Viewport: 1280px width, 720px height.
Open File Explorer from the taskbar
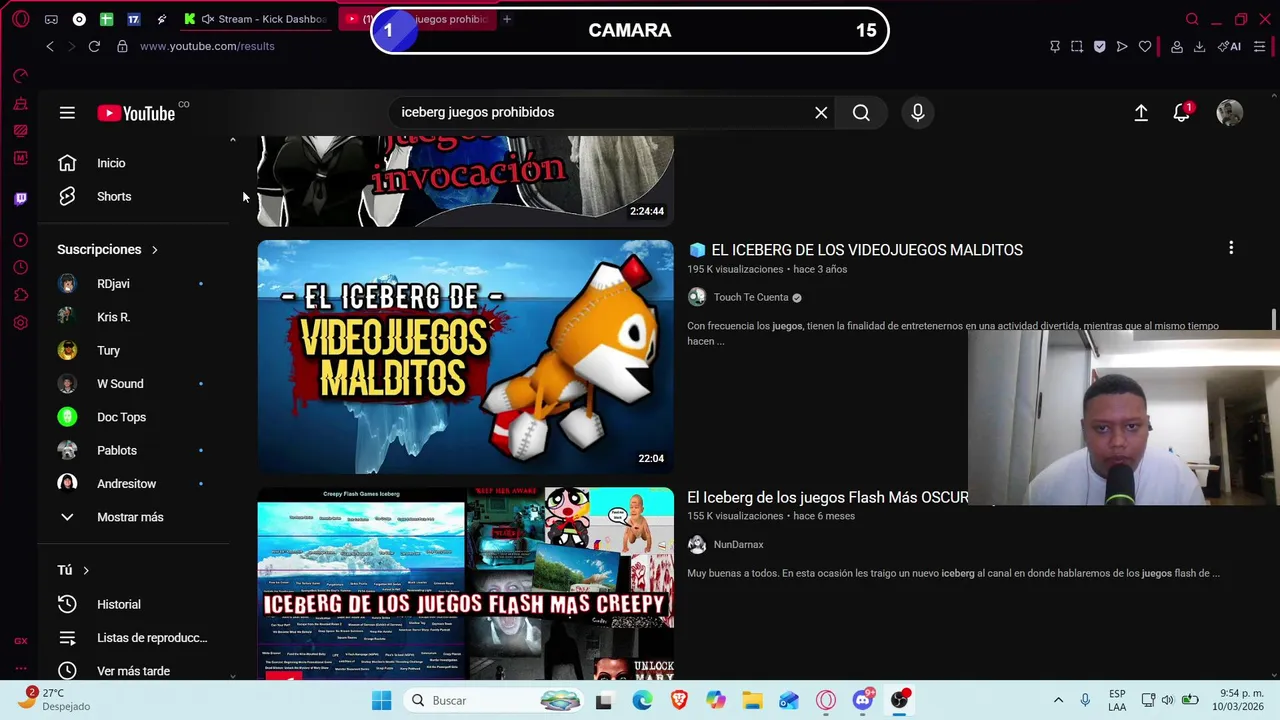tap(752, 701)
